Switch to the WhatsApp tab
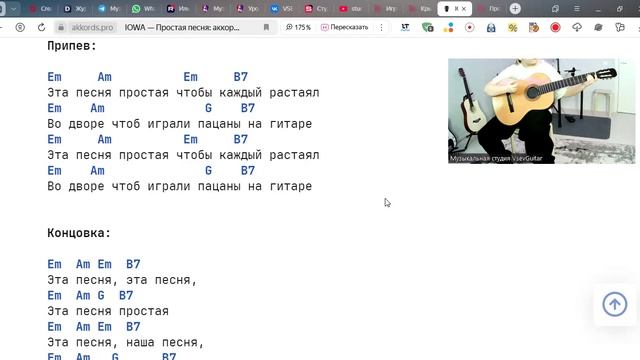The width and height of the screenshot is (640, 360). point(143,9)
